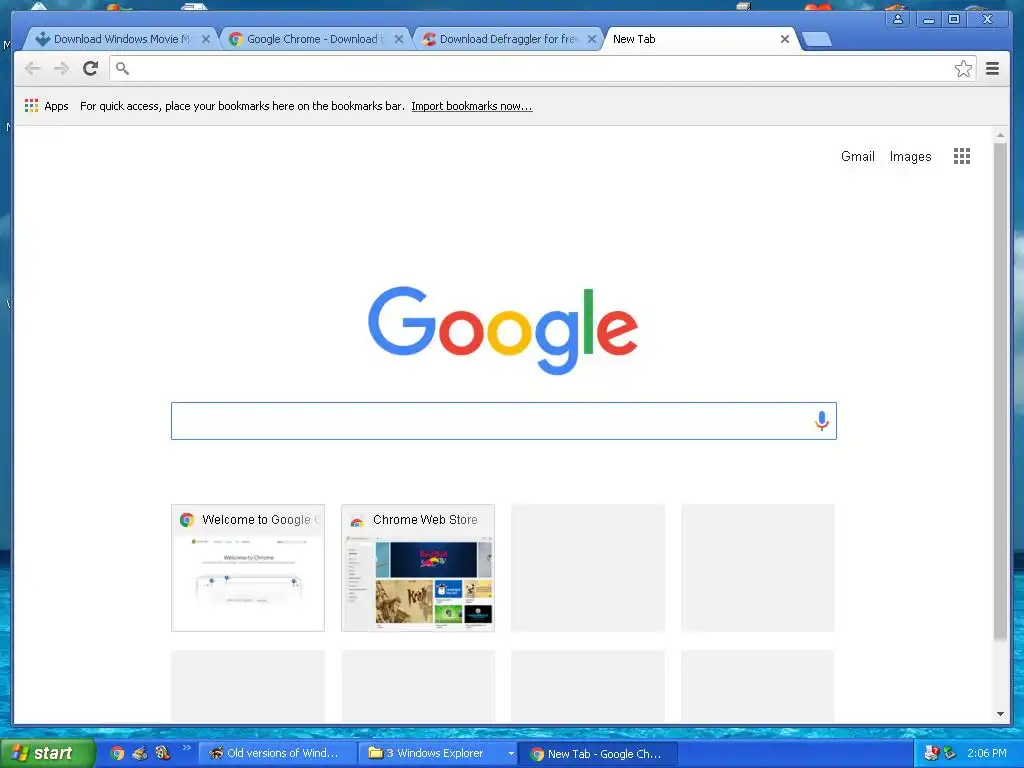Image resolution: width=1024 pixels, height=768 pixels.
Task: Open the Chrome Web Store thumbnail
Action: tap(418, 568)
